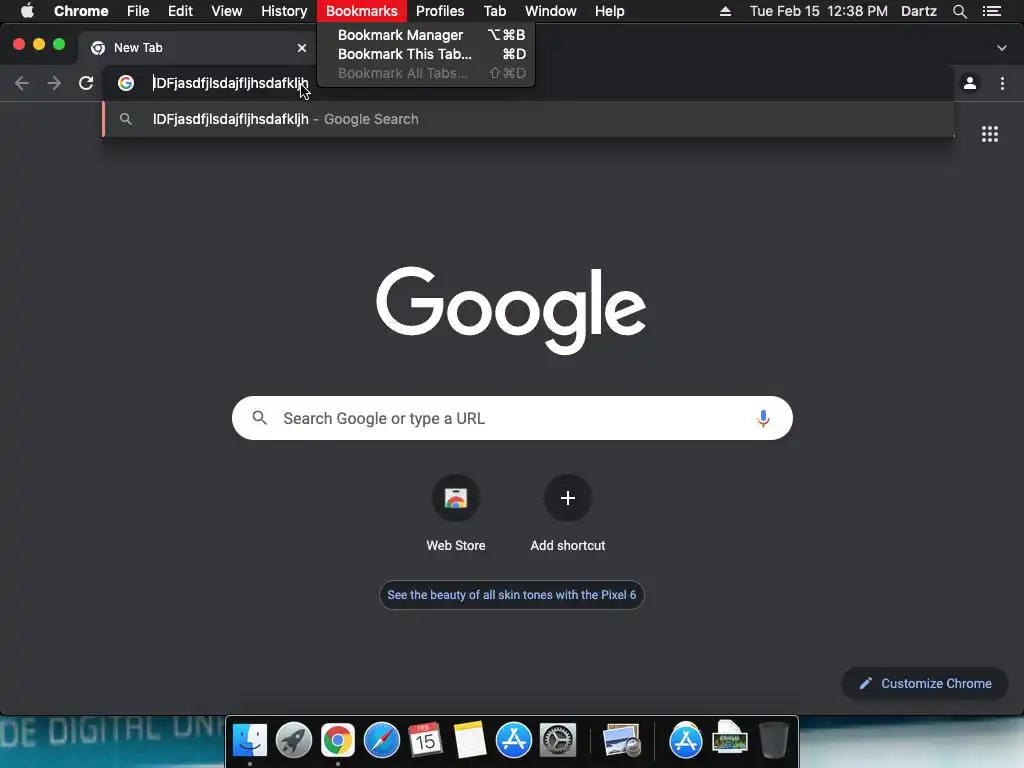1024x768 pixels.
Task: Close the New Tab tab
Action: click(302, 48)
